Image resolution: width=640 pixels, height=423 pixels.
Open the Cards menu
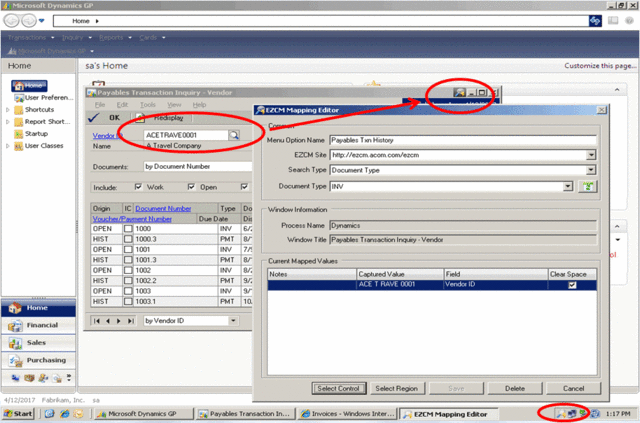click(x=152, y=38)
